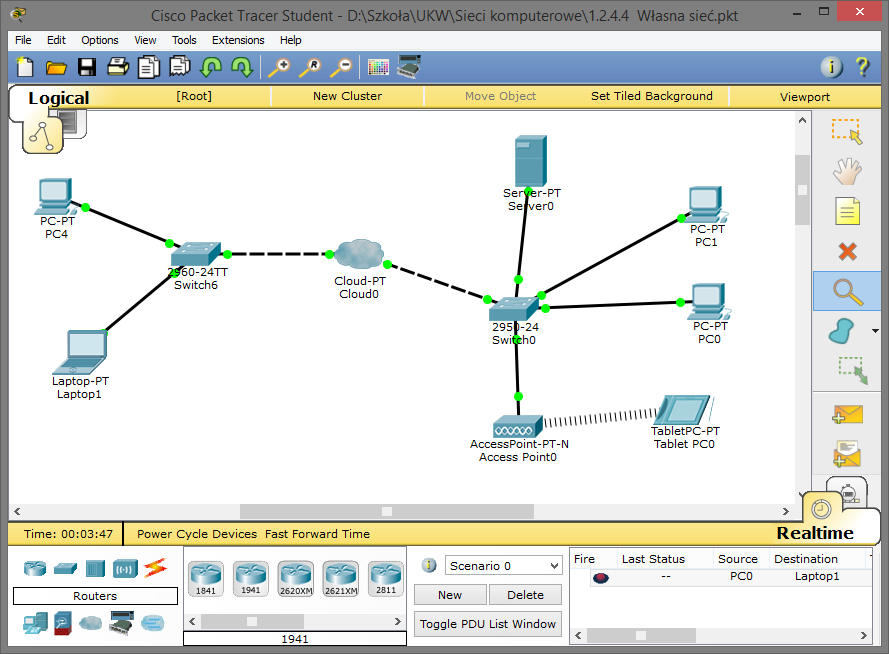The width and height of the screenshot is (889, 654).
Task: Select the WAN Emulation cloud category
Action: pyautogui.click(x=91, y=623)
